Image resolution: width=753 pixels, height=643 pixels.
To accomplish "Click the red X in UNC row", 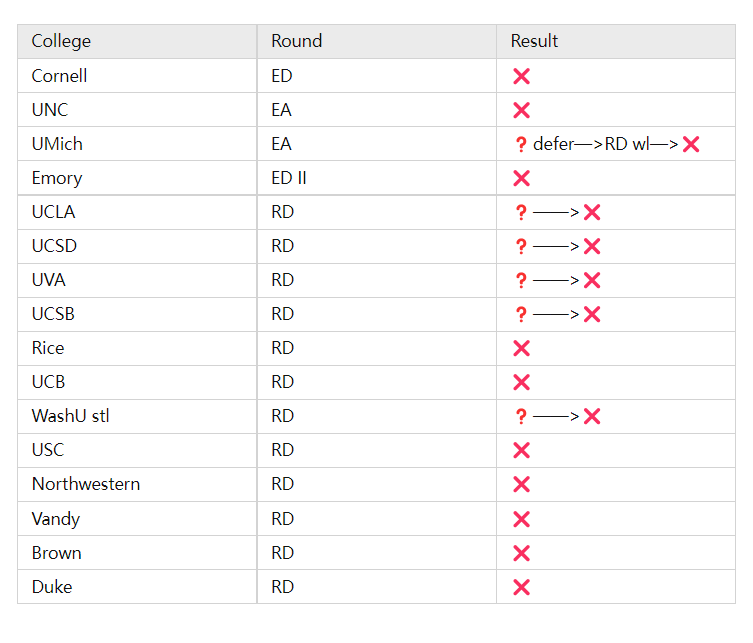I will [521, 110].
